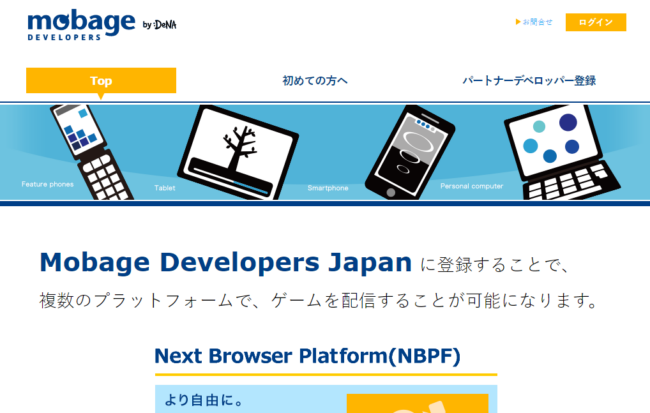Screen dimensions: 650x413
Task: Click the smartphone illustration in the banner
Action: pos(410,155)
